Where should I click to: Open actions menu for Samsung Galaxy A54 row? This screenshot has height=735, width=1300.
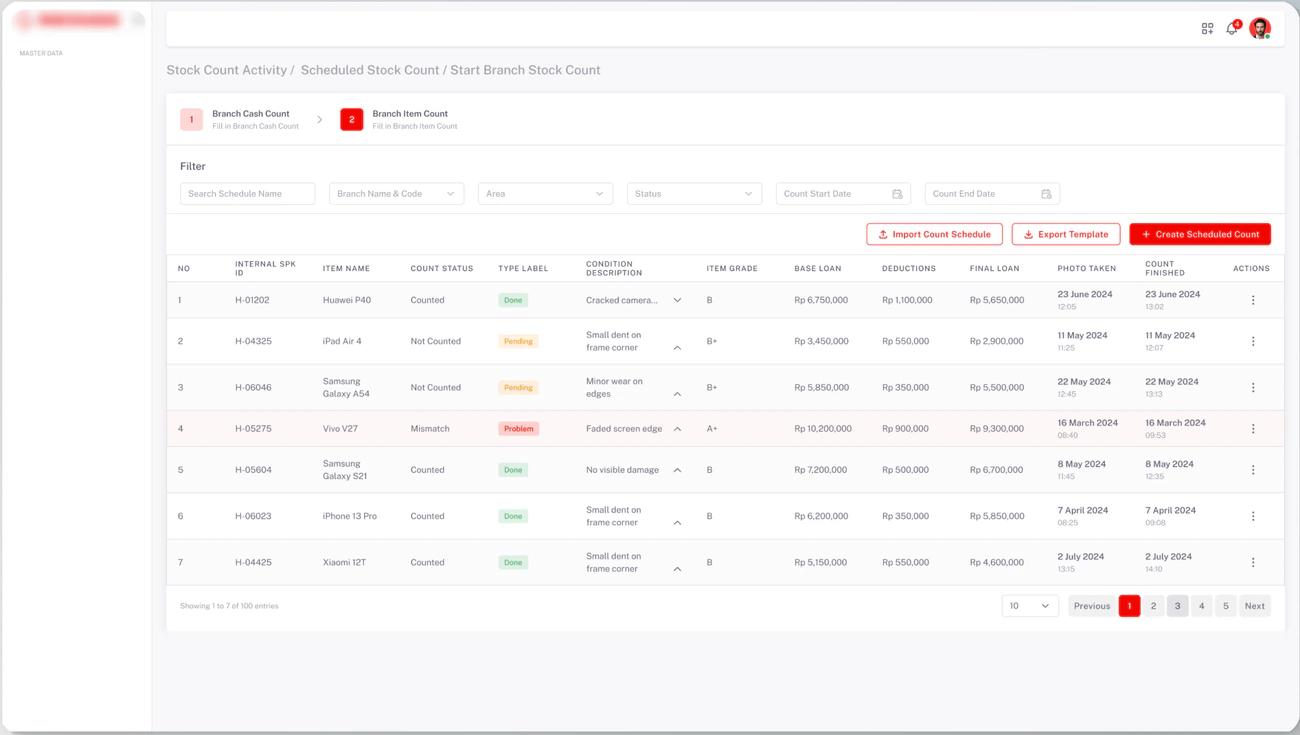click(1253, 387)
